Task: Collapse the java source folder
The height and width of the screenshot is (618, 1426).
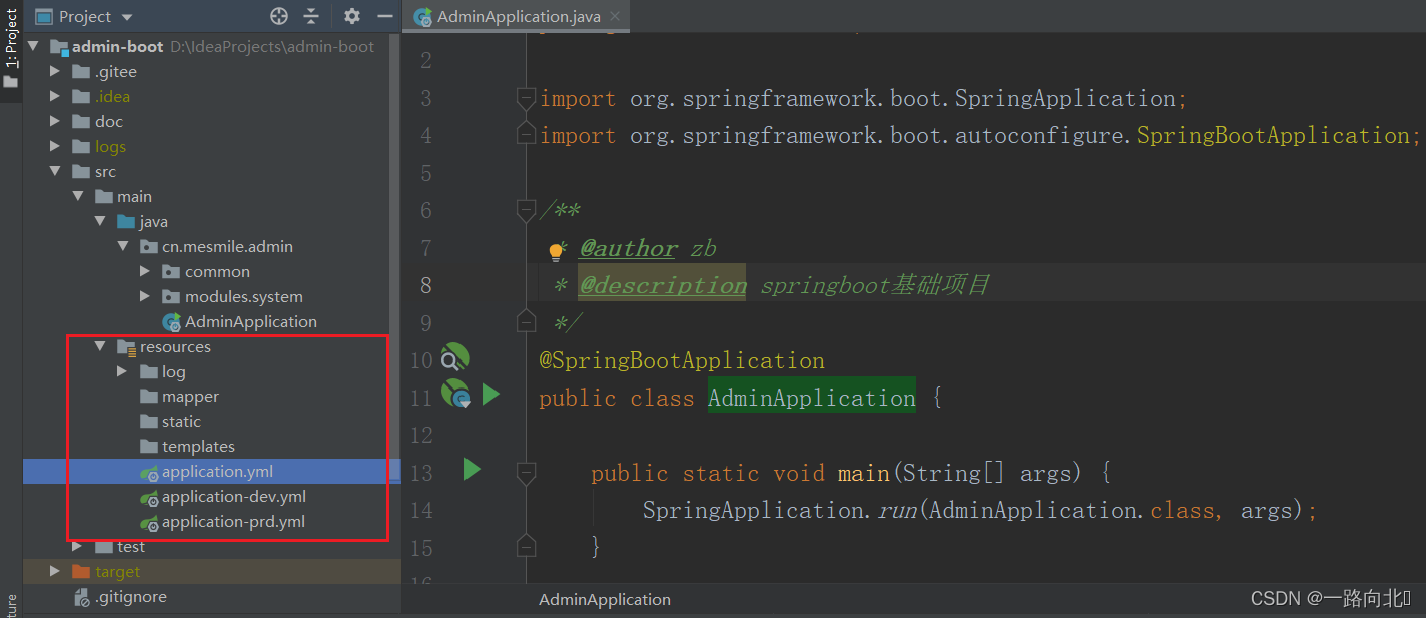Action: click(100, 222)
